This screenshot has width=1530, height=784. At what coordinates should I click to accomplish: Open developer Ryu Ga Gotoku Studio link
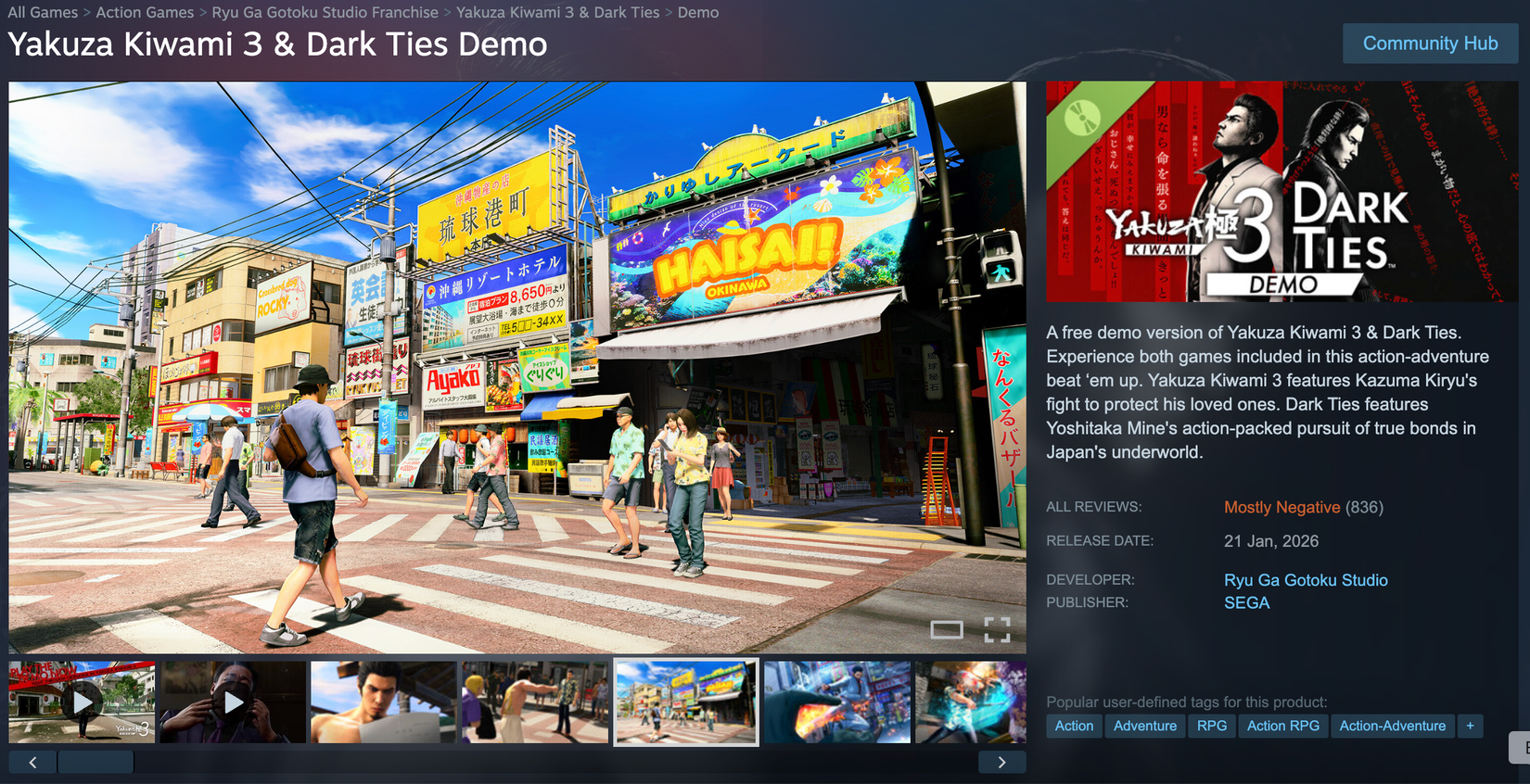pos(1306,580)
